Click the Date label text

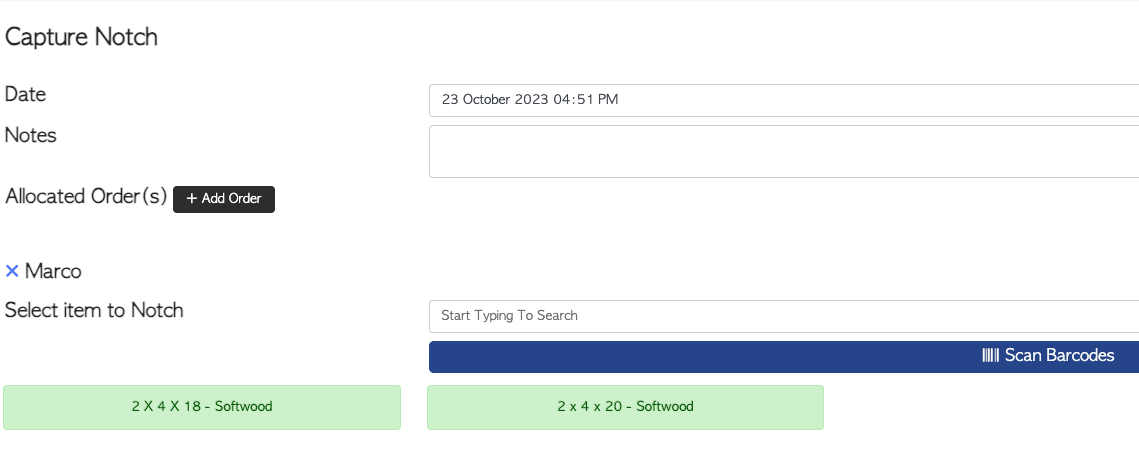25,94
